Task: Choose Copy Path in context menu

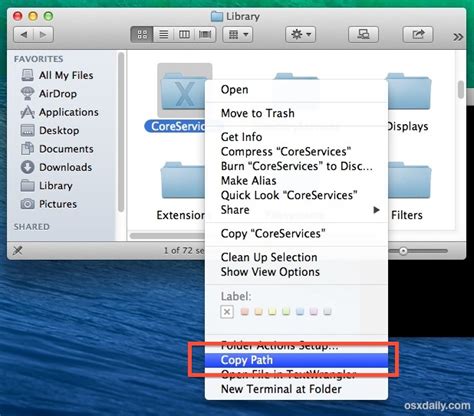Action: [296, 360]
